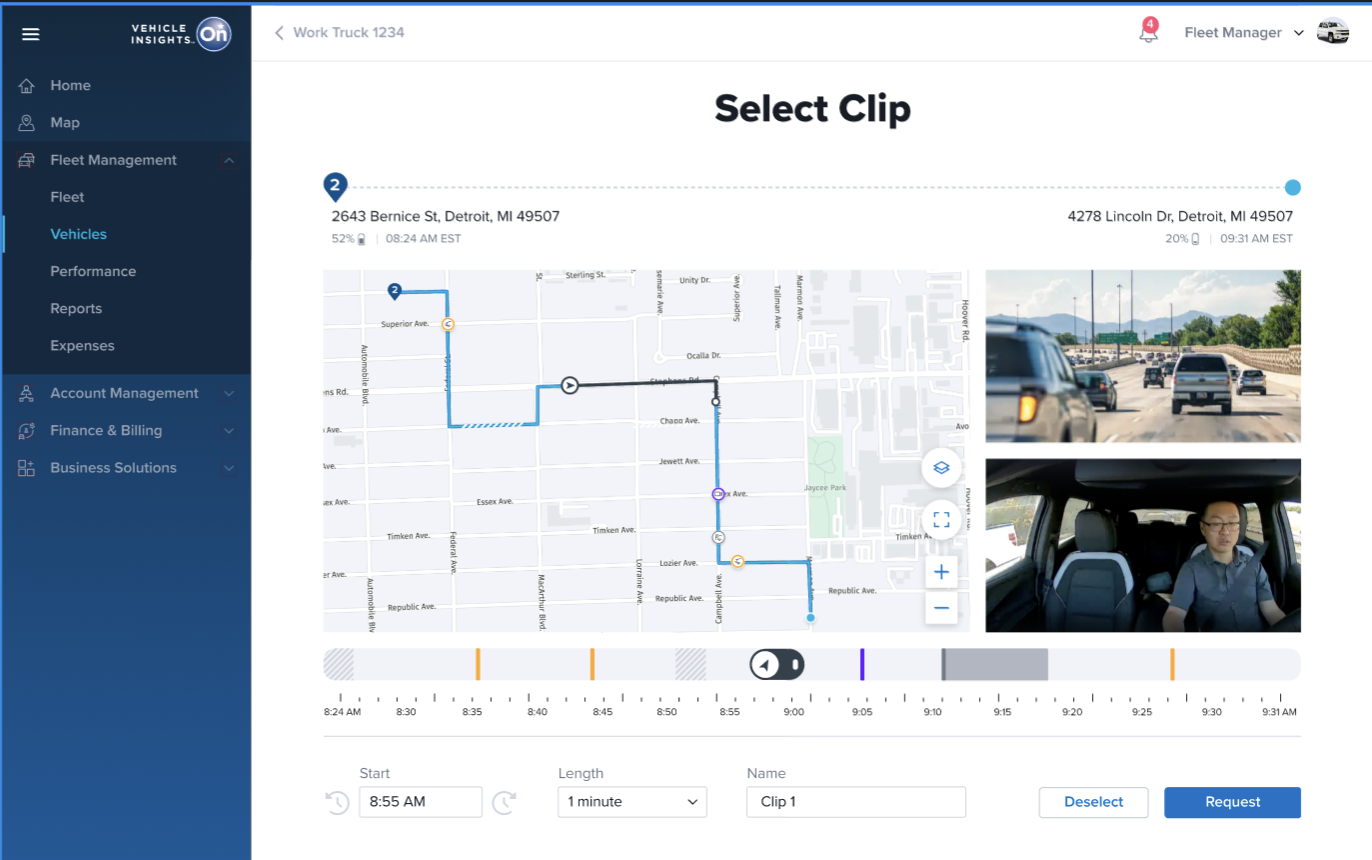Image resolution: width=1372 pixels, height=860 pixels.
Task: Expand the Business Solutions section
Action: point(229,467)
